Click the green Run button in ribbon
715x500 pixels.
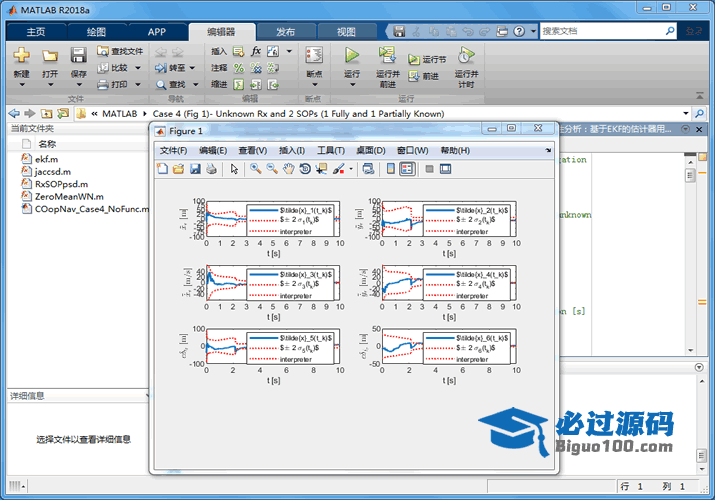tap(352, 56)
